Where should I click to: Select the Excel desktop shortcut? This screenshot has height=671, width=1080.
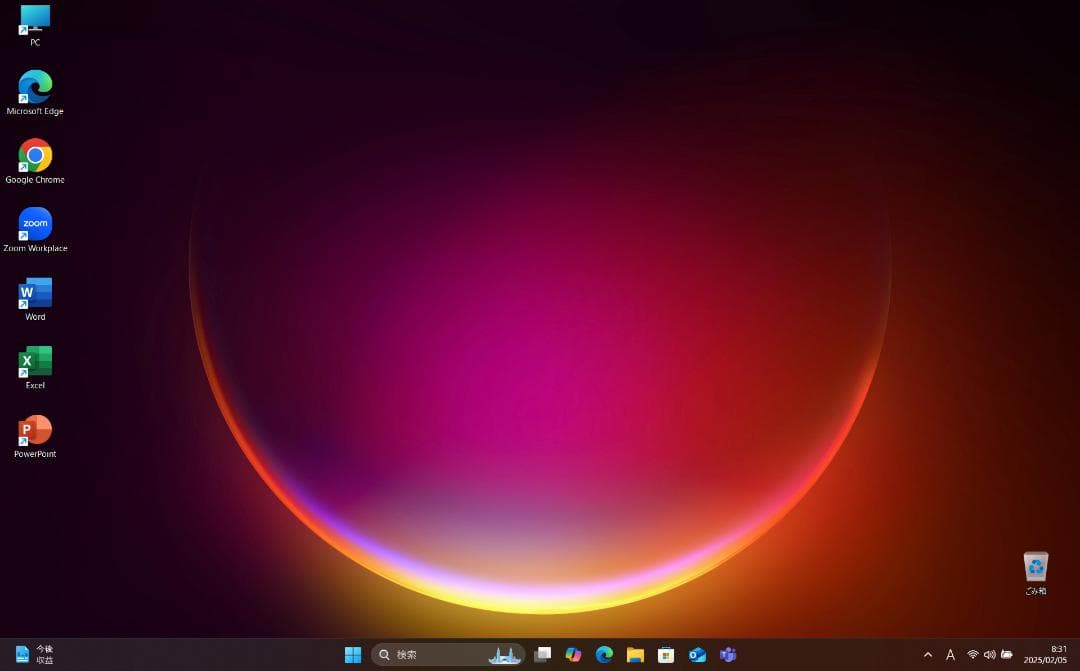click(x=35, y=362)
